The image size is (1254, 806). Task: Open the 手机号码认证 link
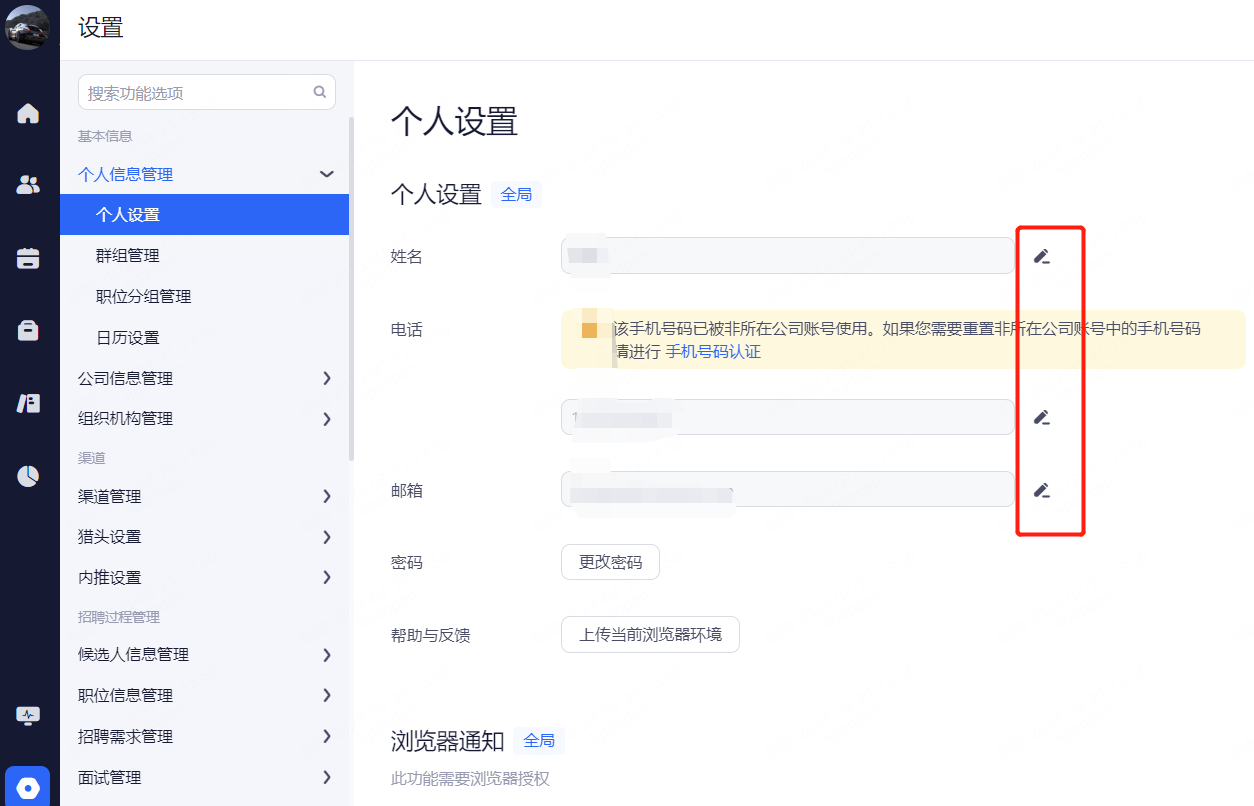coord(713,352)
